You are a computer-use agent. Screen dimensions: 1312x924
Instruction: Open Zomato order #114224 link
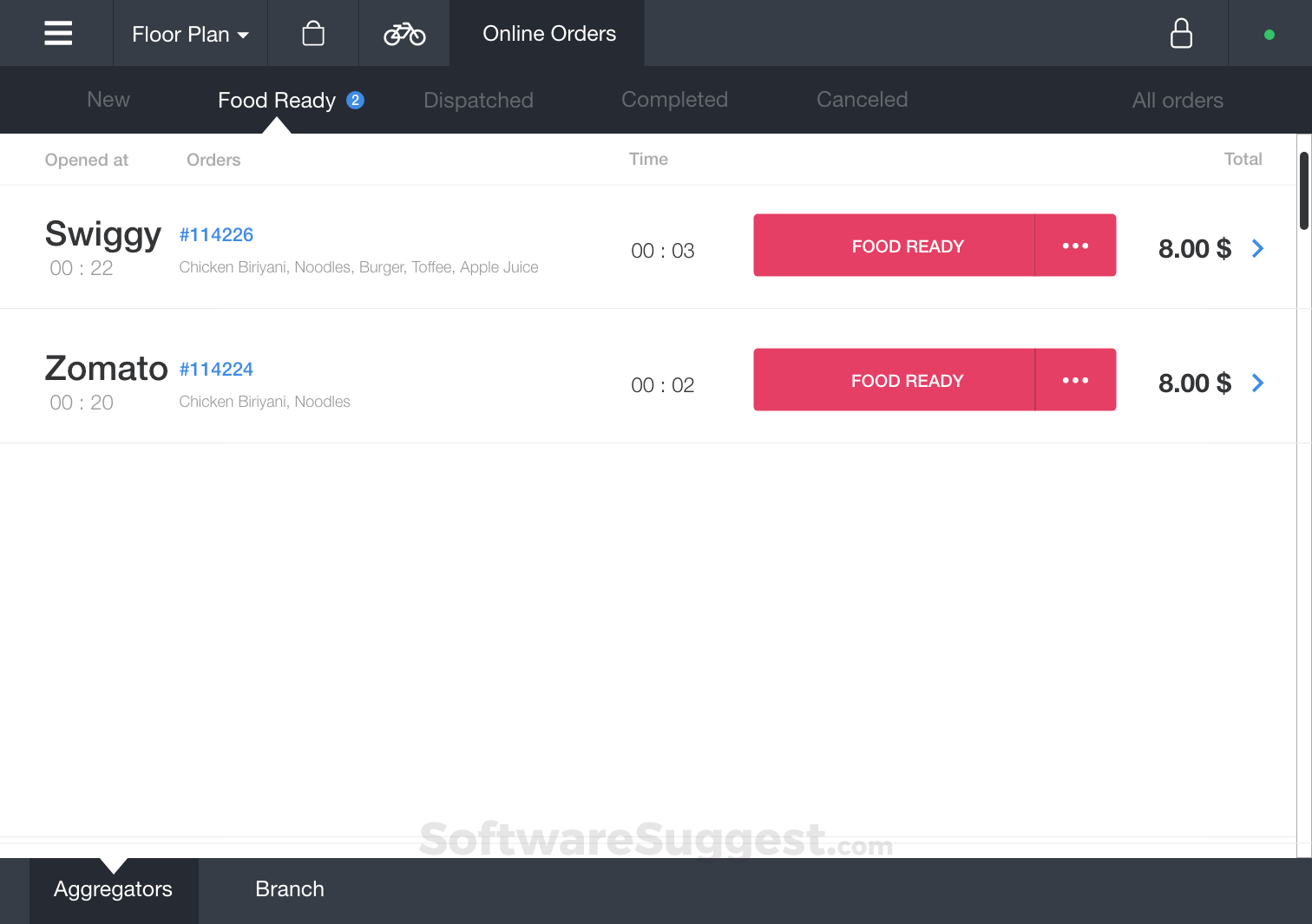click(x=216, y=370)
